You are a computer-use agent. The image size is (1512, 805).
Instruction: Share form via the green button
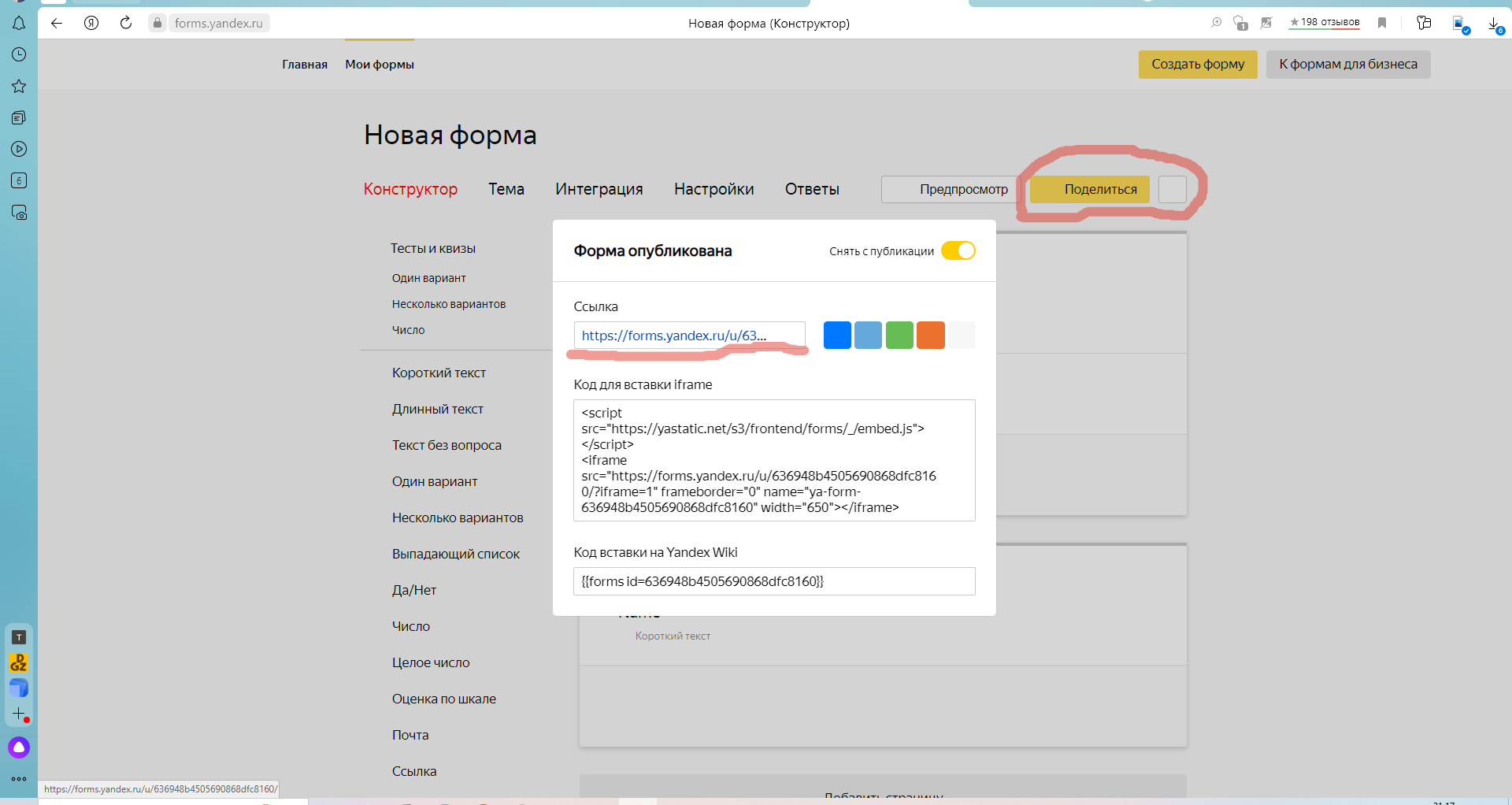click(x=899, y=335)
